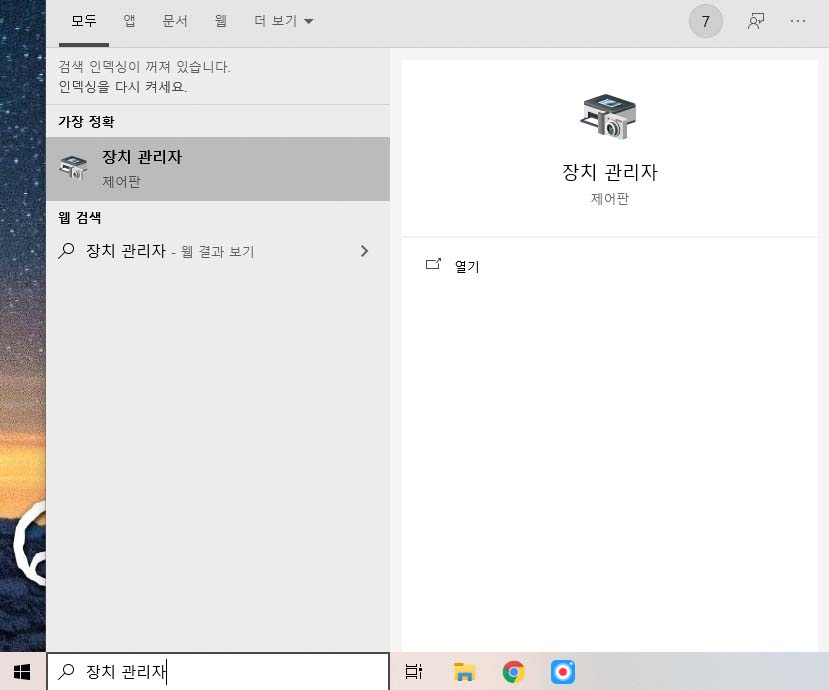The height and width of the screenshot is (690, 829).
Task: Open Task View on the taskbar
Action: (x=413, y=671)
